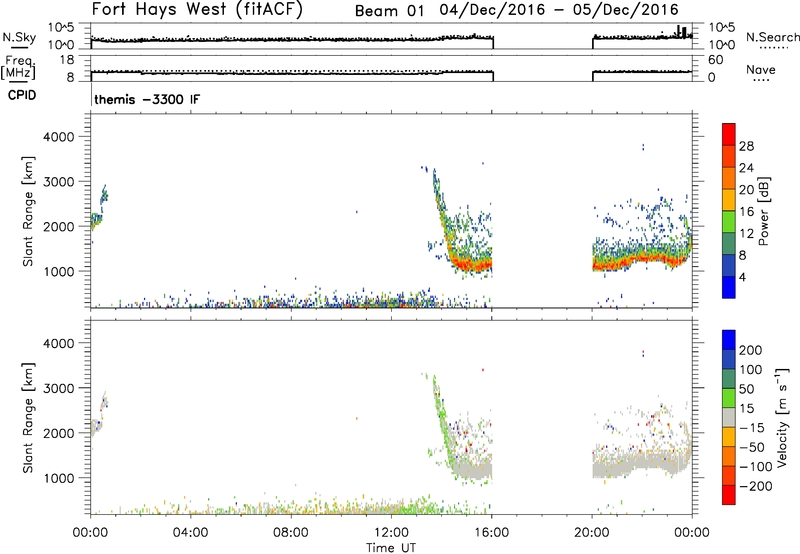Click the 'Beam 01' label
800x554 pixels.
pyautogui.click(x=389, y=11)
